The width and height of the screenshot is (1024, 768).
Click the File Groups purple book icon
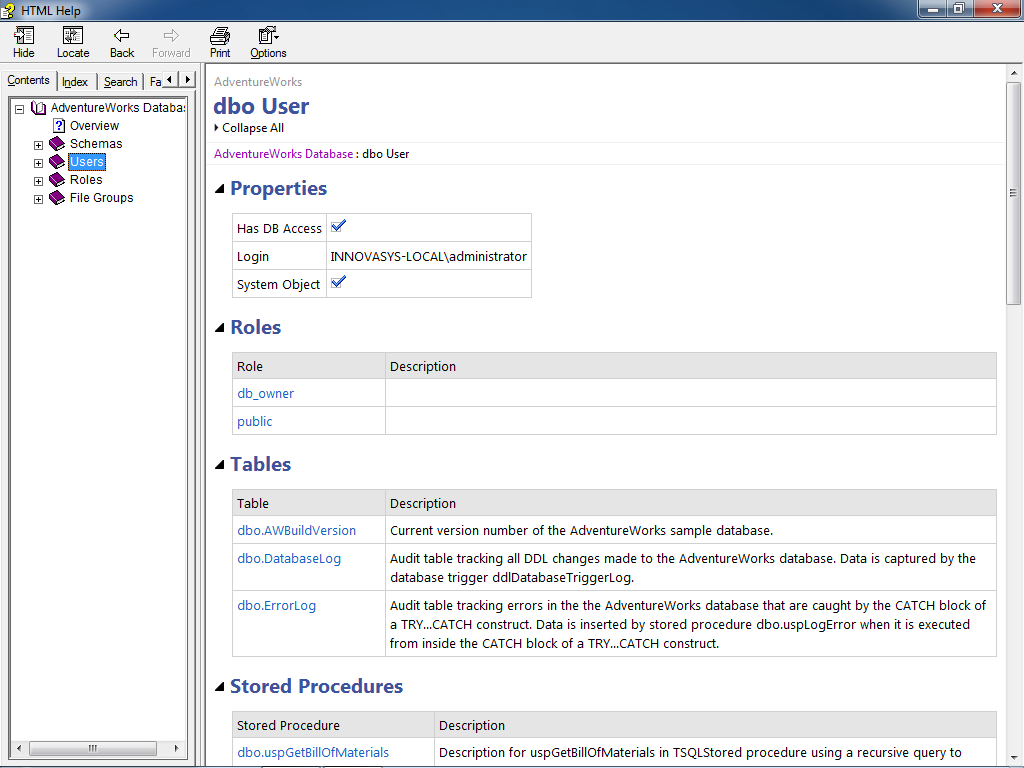click(x=57, y=198)
